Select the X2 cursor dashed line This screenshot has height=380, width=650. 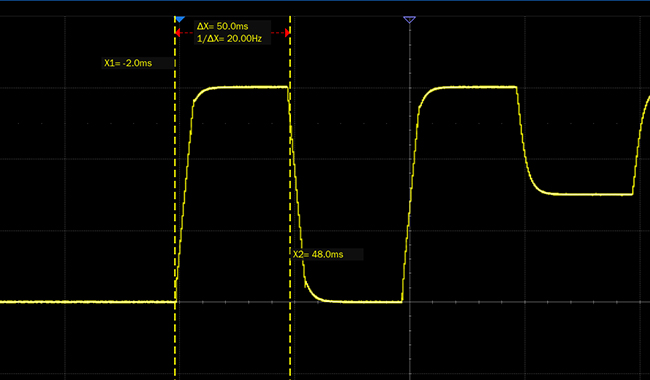[290, 199]
